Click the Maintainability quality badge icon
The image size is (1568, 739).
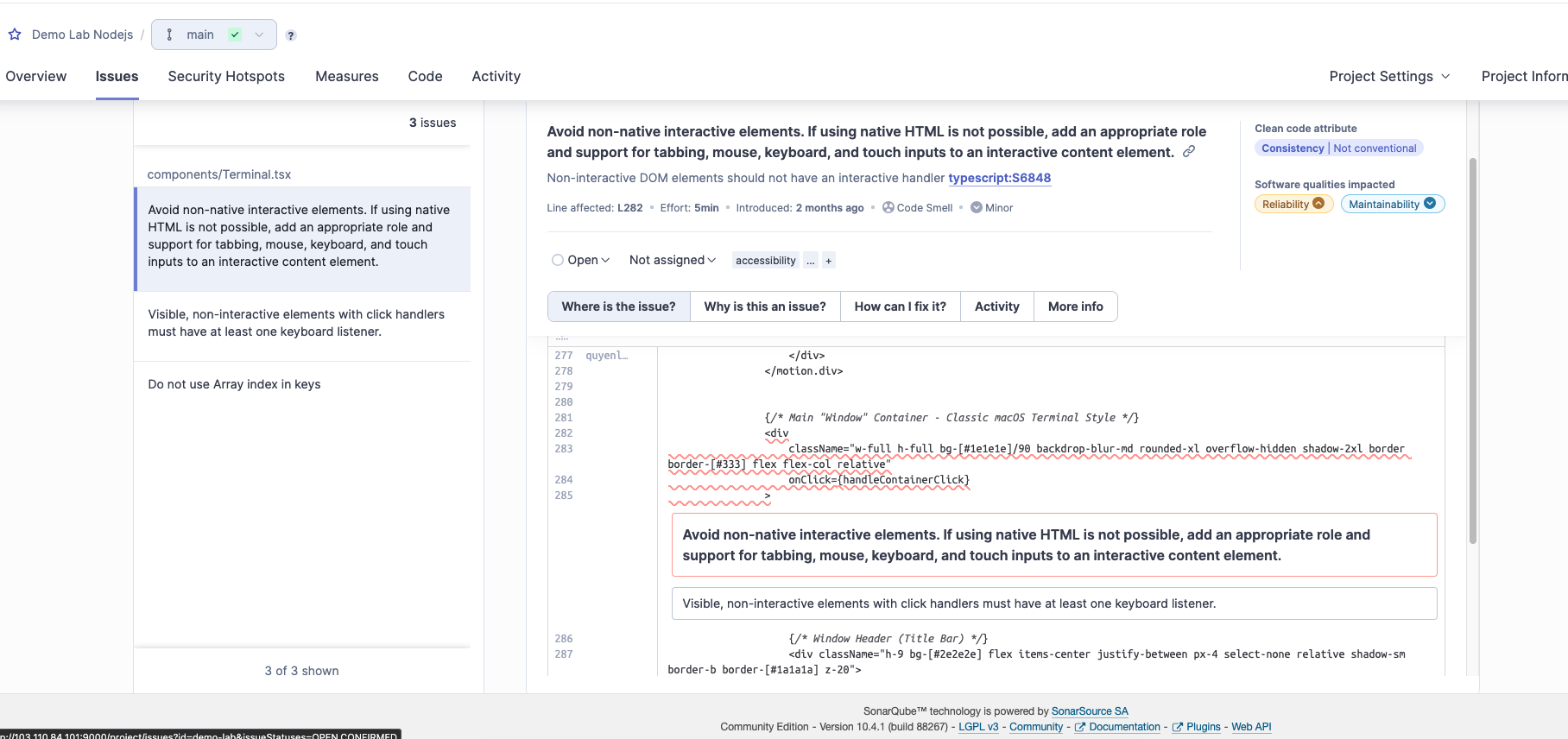pos(1430,204)
